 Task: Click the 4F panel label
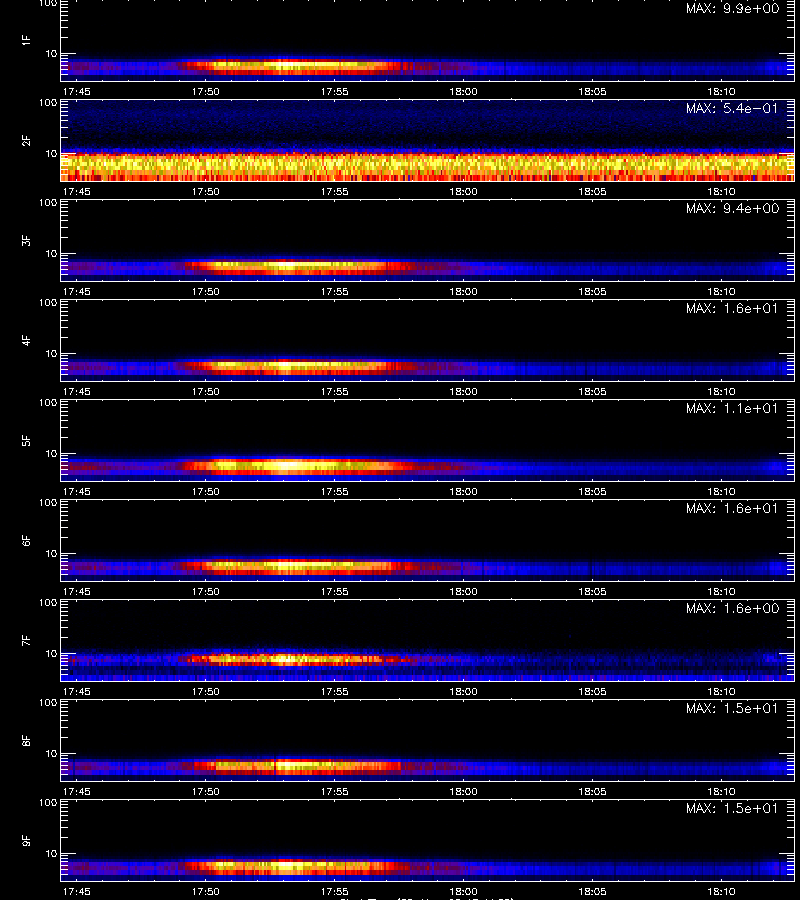point(26,340)
